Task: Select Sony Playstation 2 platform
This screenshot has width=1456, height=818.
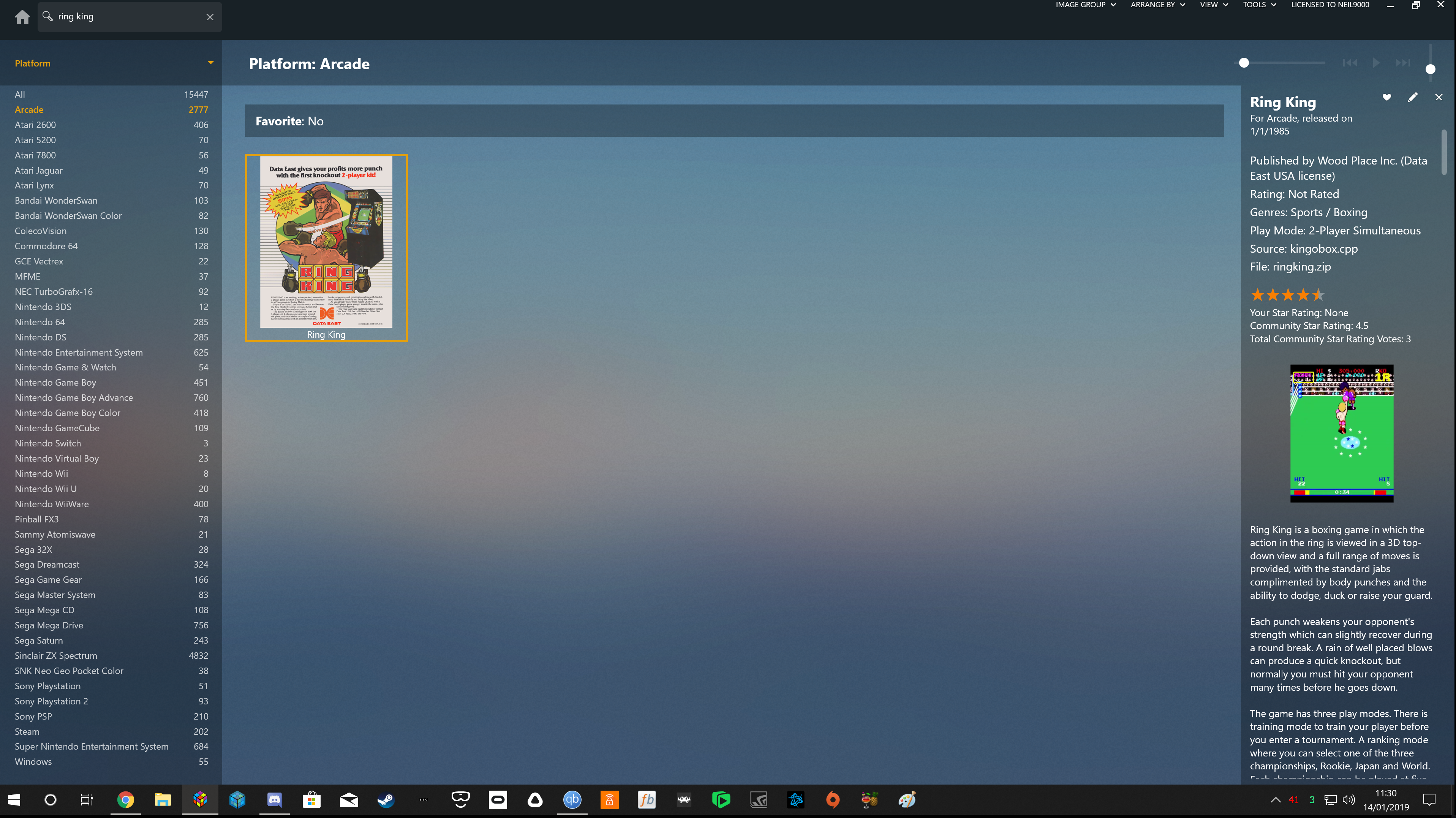Action: click(x=111, y=701)
